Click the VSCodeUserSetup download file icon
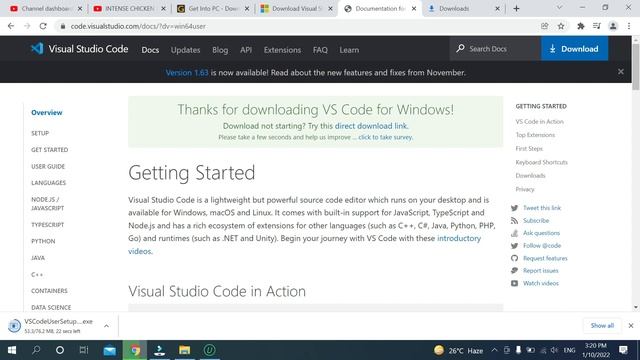This screenshot has width=640, height=360. coord(14,326)
